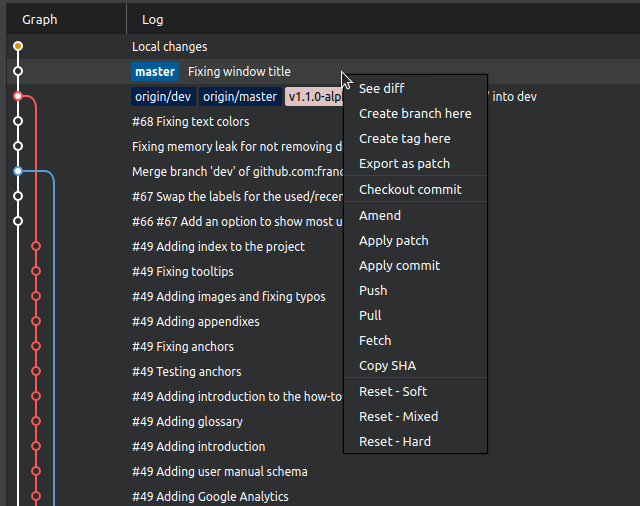This screenshot has width=640, height=506.
Task: Select commit #49 Fixing anchors
Action: [183, 346]
